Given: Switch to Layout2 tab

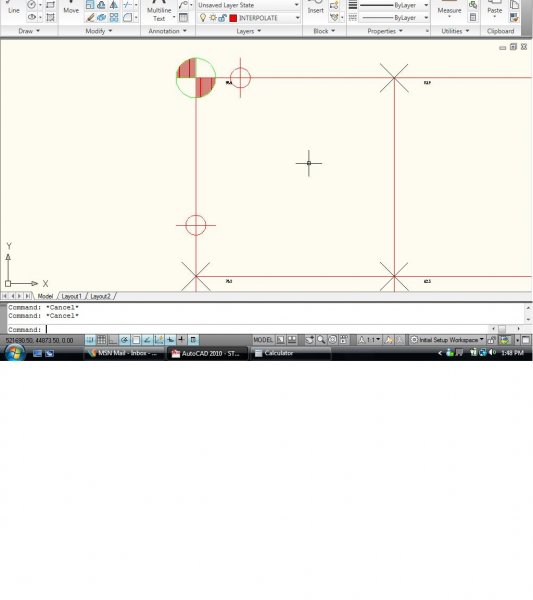Looking at the screenshot, I should pyautogui.click(x=100, y=296).
